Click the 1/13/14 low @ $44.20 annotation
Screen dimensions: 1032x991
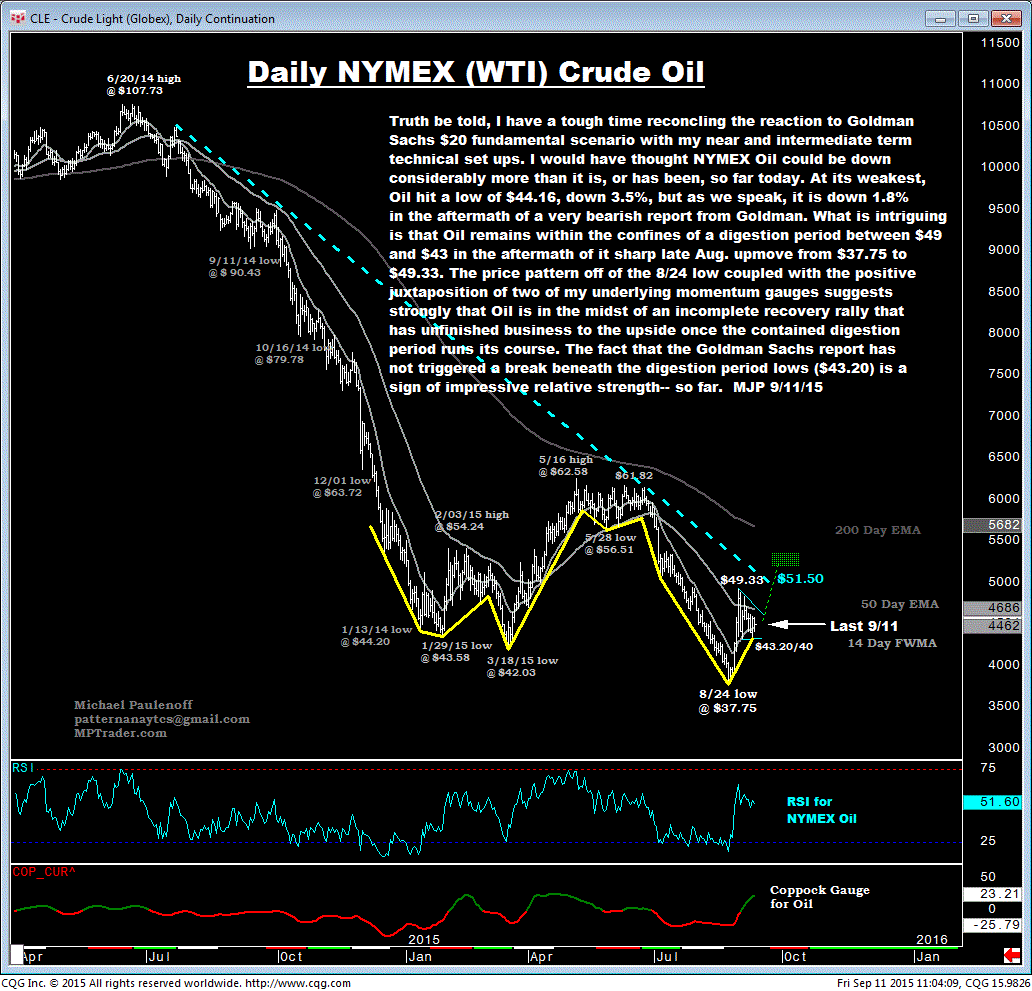[376, 636]
